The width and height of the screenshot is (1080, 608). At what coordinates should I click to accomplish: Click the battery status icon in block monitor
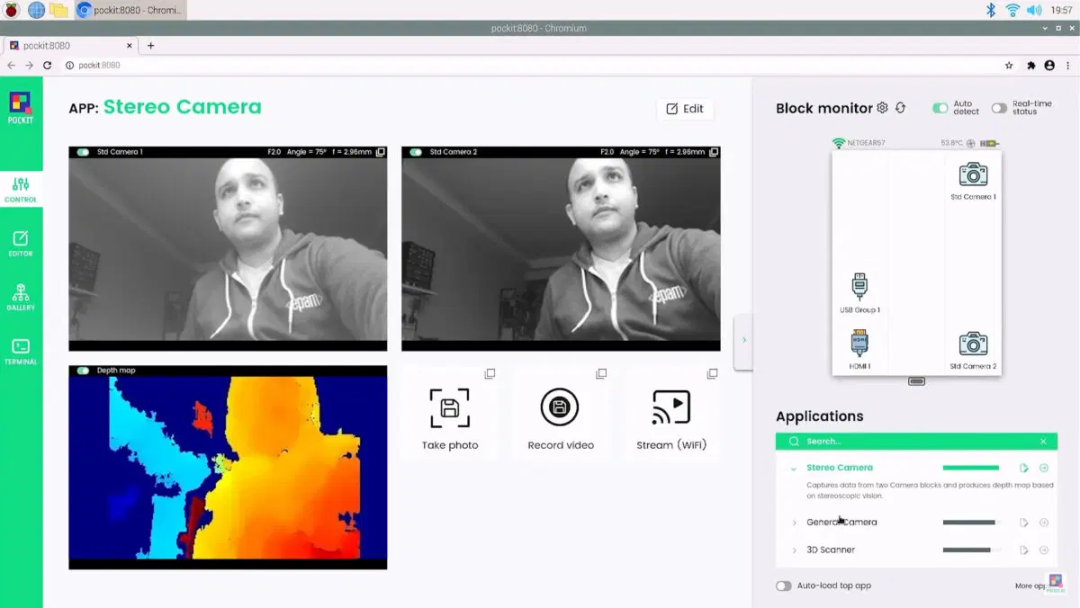[x=990, y=143]
